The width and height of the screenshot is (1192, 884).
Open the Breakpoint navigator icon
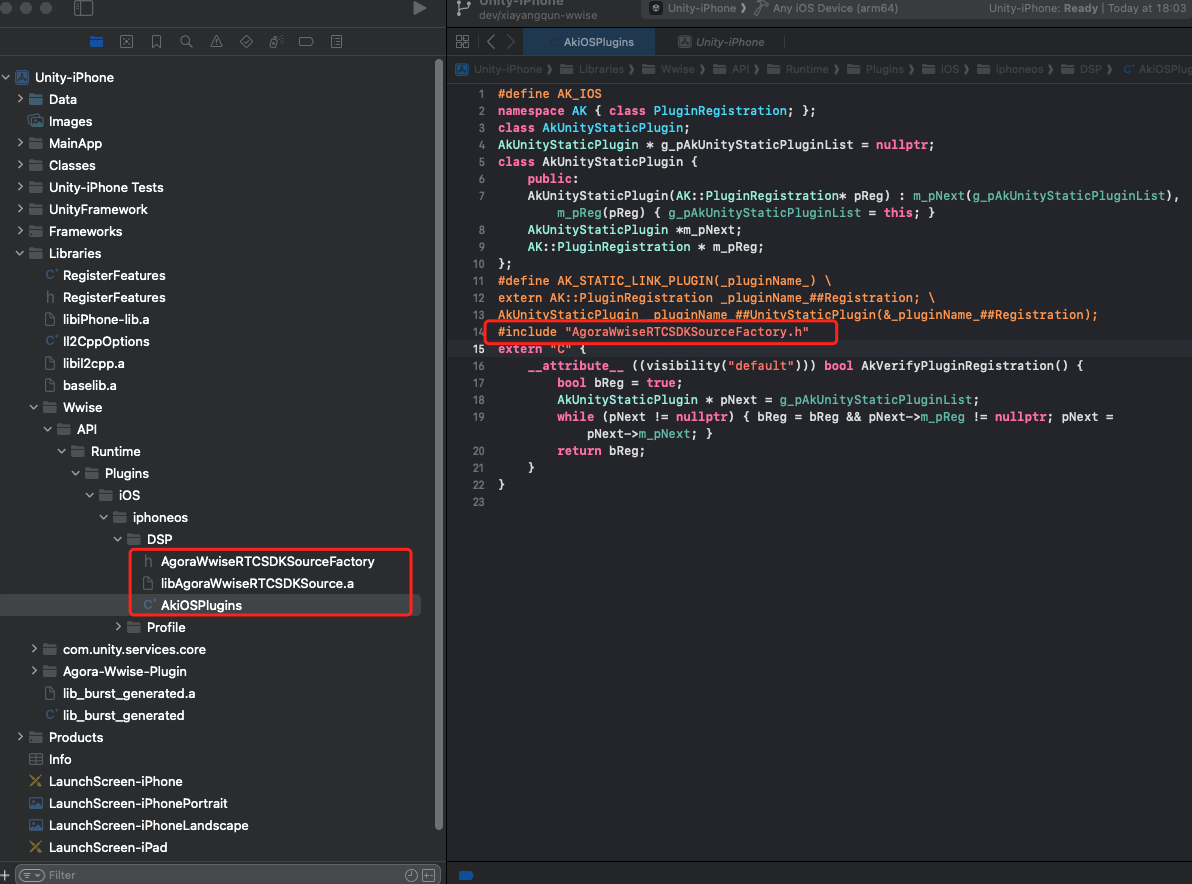[306, 42]
